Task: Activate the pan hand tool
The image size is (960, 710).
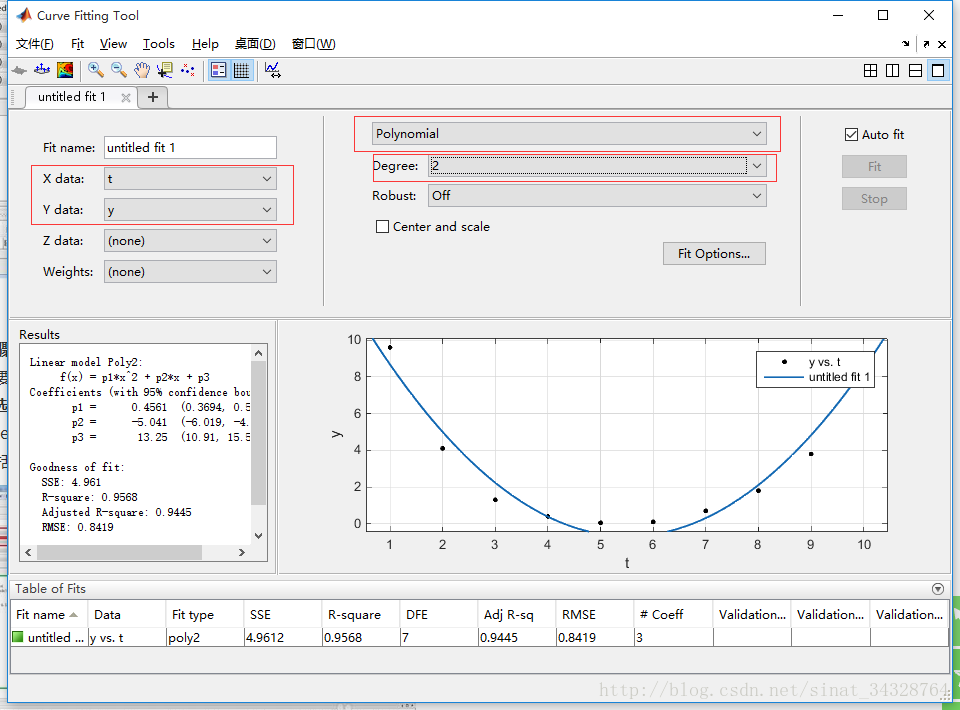Action: (142, 70)
